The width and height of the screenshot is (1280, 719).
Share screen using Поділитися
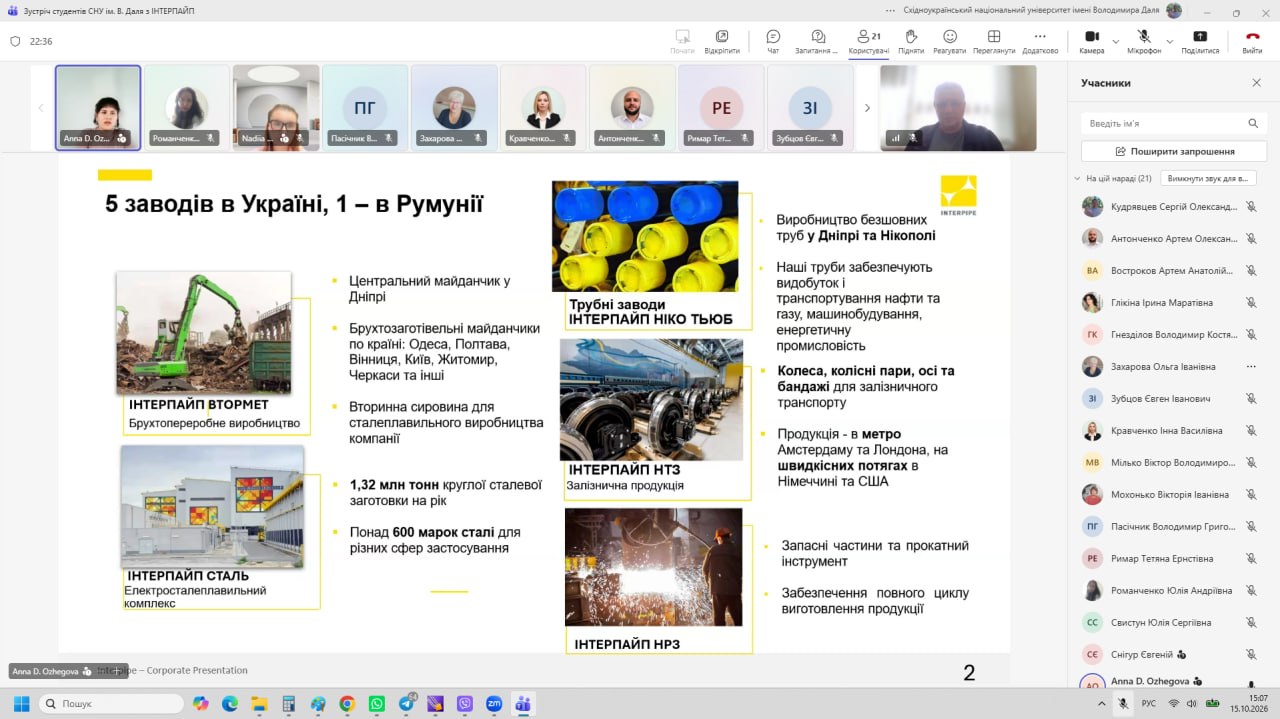tap(1200, 41)
